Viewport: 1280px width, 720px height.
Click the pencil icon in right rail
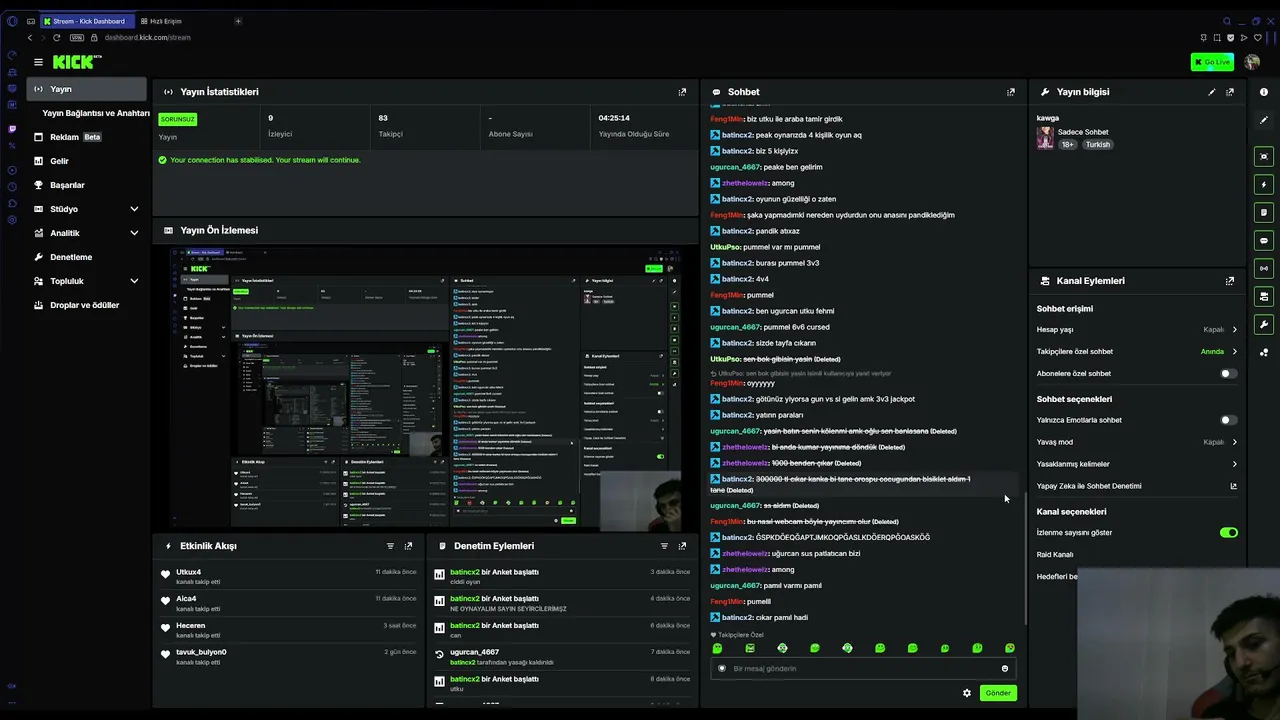[x=1264, y=120]
